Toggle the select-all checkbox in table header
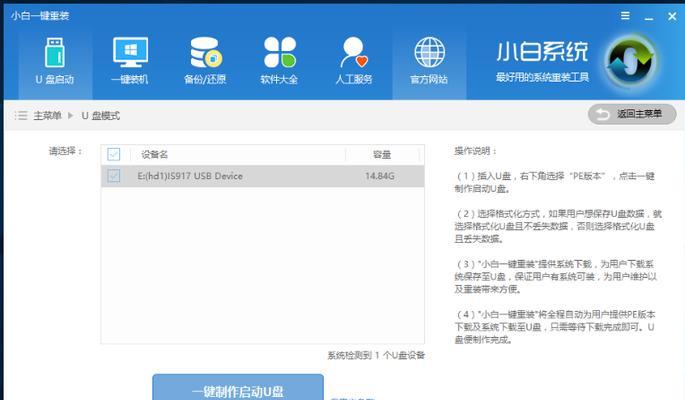The height and width of the screenshot is (400, 685). [114, 154]
